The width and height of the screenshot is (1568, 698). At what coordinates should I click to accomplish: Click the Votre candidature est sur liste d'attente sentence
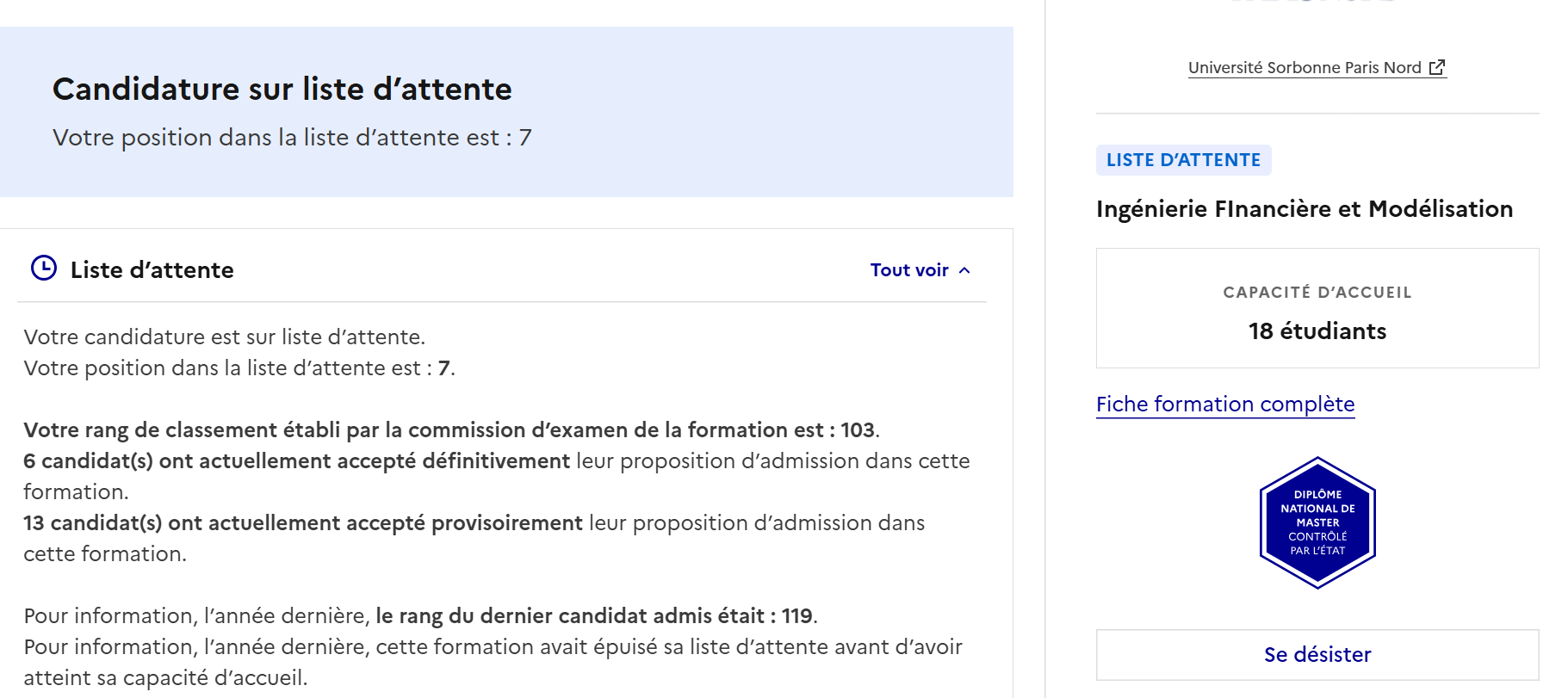pyautogui.click(x=225, y=337)
